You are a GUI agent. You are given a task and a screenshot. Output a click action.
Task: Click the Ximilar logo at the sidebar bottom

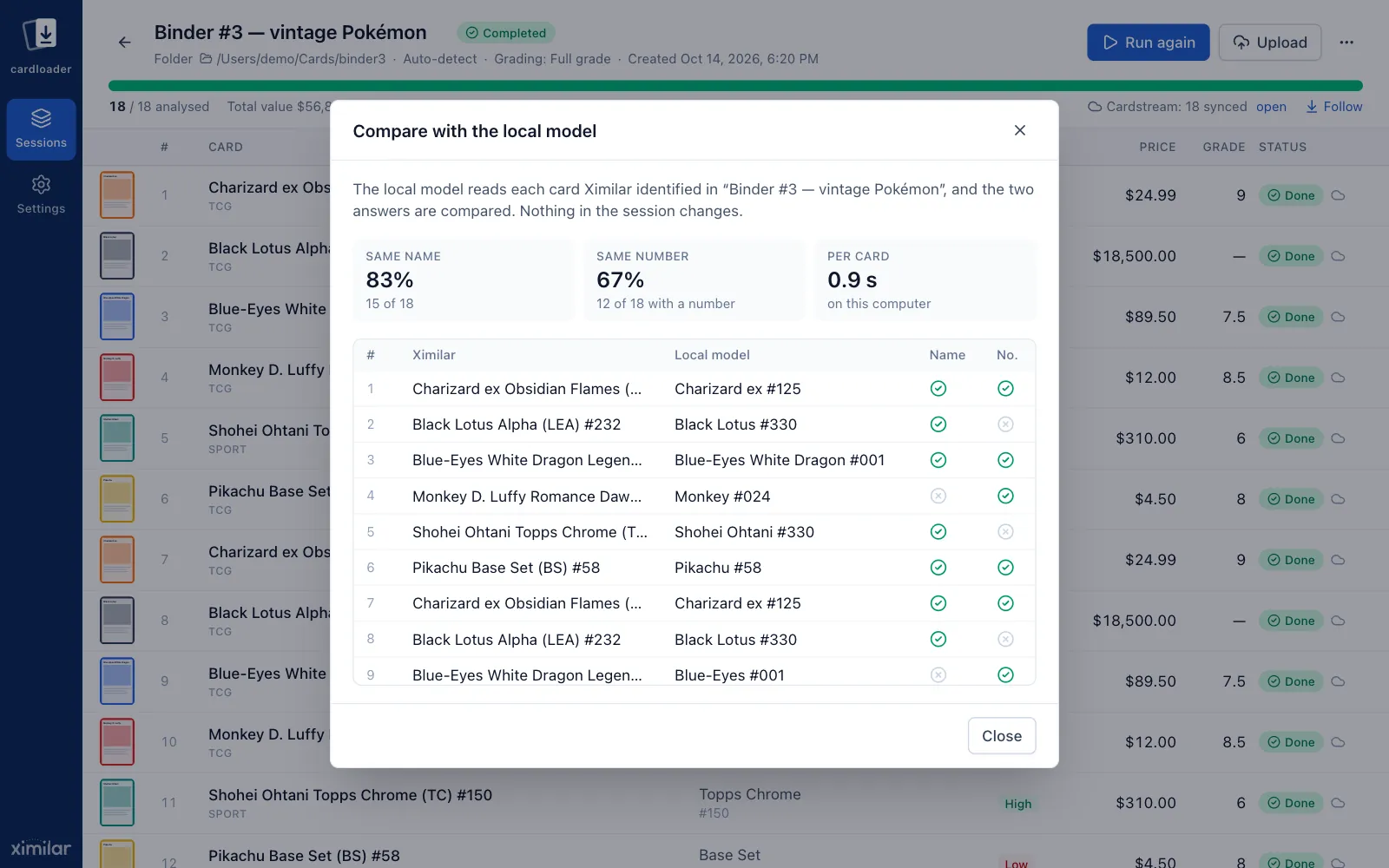(41, 848)
